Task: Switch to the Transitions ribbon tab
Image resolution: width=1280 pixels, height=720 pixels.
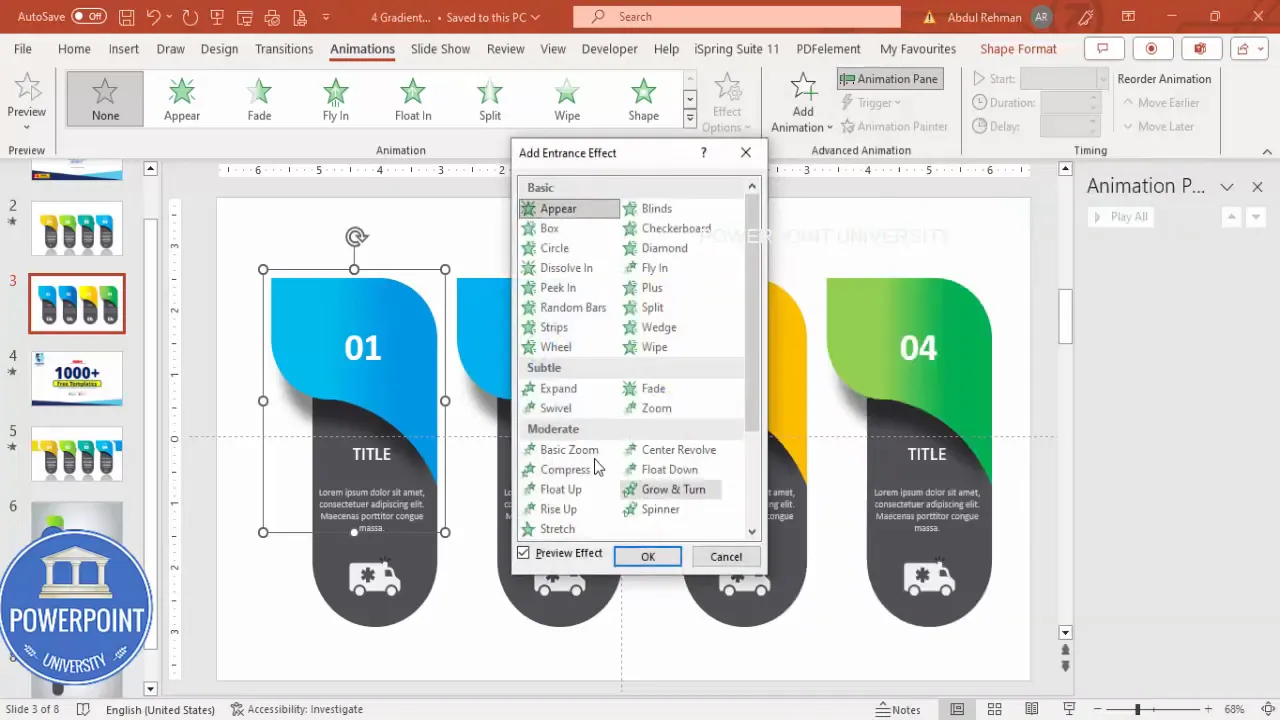Action: tap(284, 48)
